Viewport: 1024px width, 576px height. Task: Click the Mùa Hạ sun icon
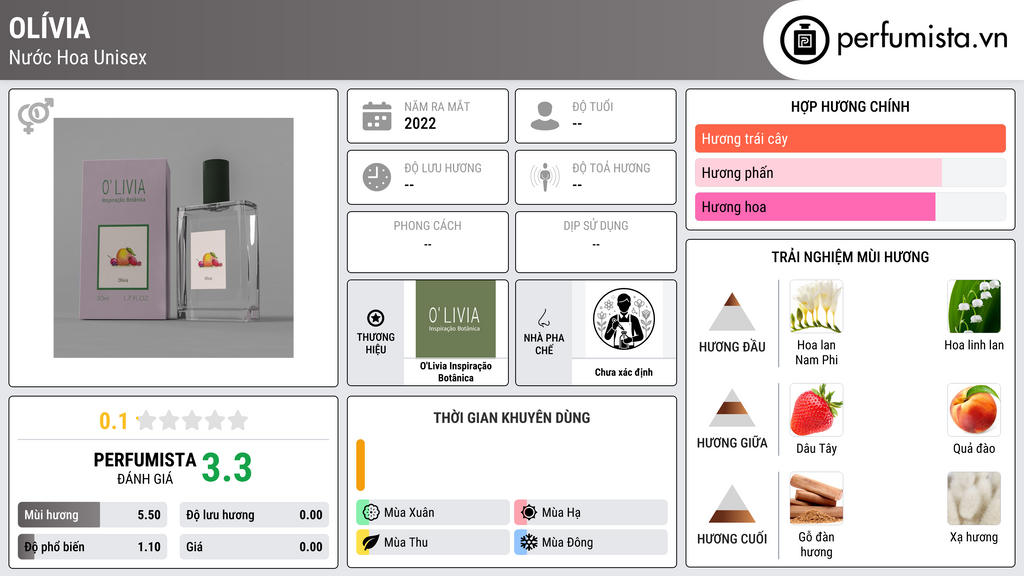coord(529,513)
